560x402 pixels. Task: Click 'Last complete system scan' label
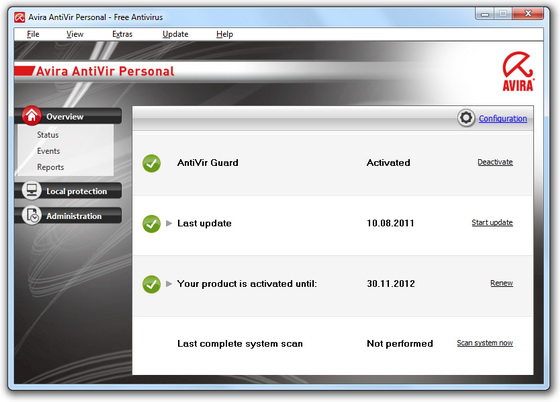pyautogui.click(x=240, y=344)
